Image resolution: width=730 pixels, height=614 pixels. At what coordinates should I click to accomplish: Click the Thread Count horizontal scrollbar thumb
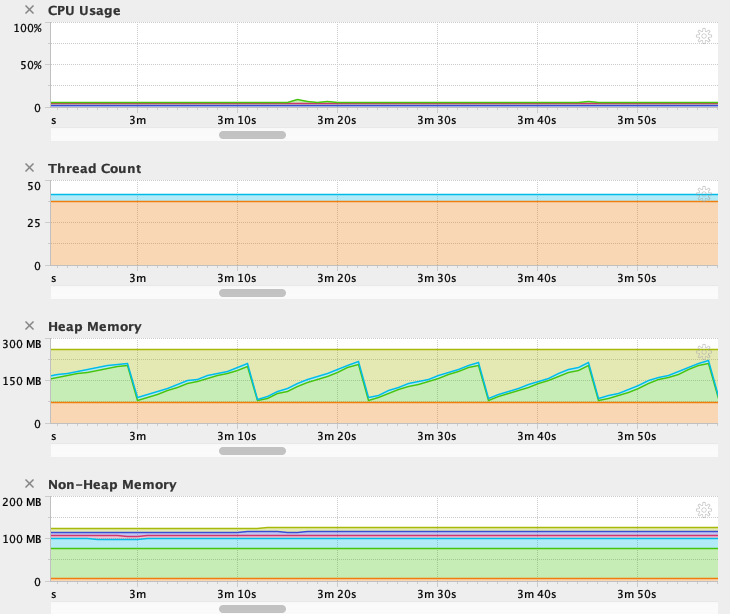pyautogui.click(x=252, y=293)
